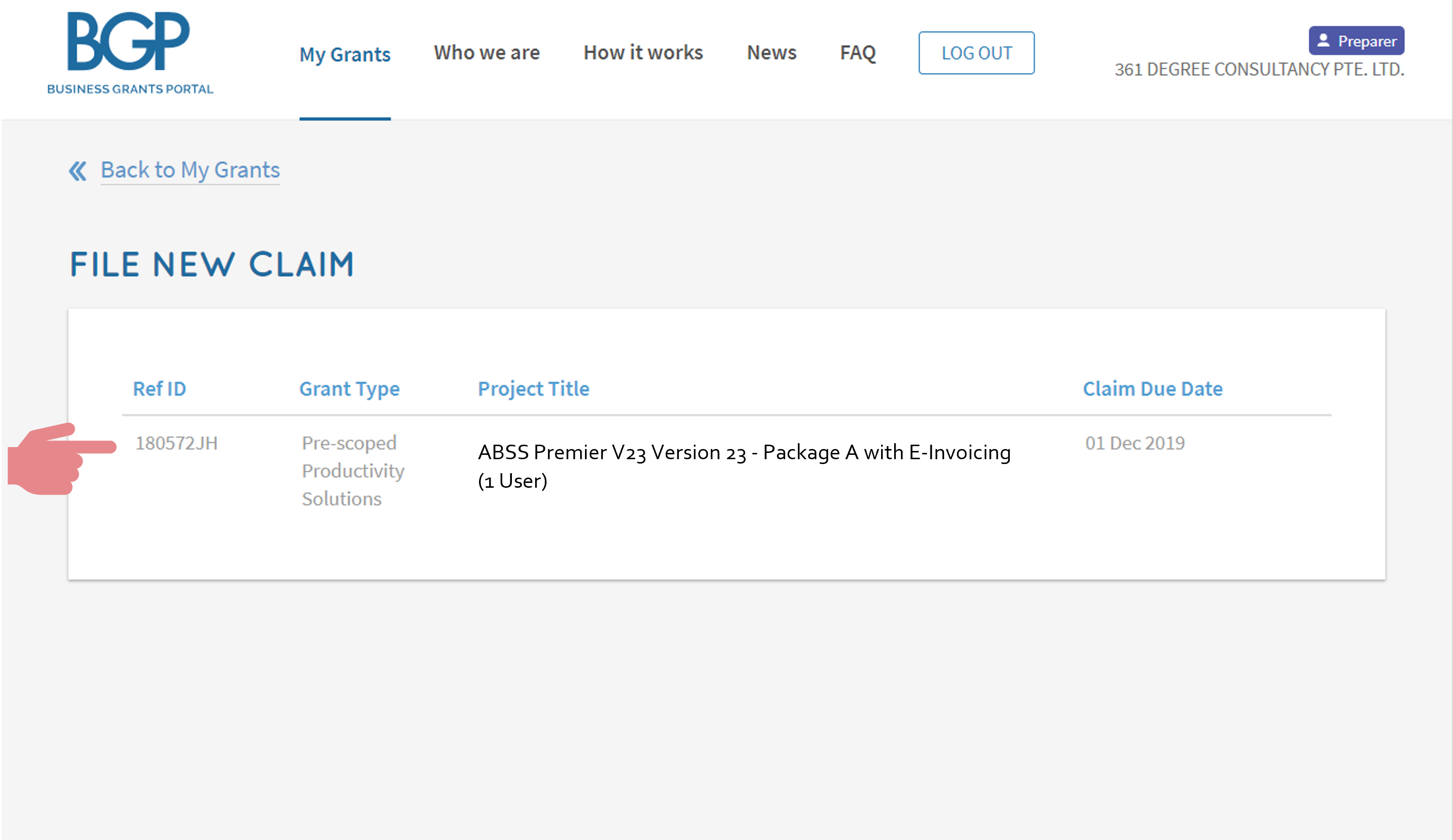
Task: Click the ABSS Premier V23 project title
Action: click(744, 466)
